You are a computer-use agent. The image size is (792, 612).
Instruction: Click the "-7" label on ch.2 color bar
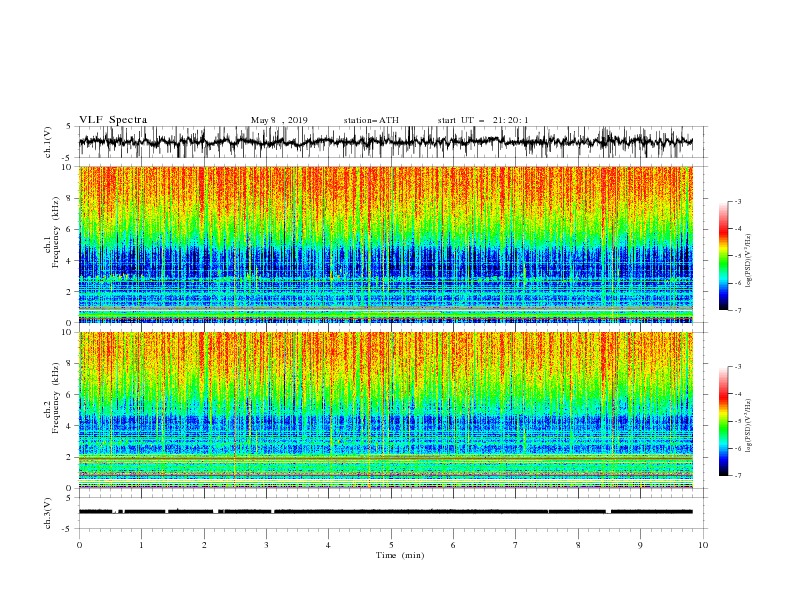coord(737,475)
